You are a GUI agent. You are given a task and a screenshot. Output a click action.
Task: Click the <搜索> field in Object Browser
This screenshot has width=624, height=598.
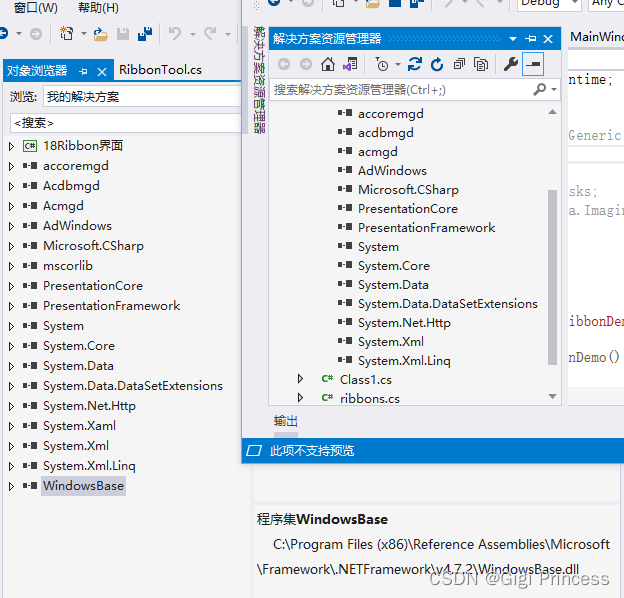coord(125,123)
